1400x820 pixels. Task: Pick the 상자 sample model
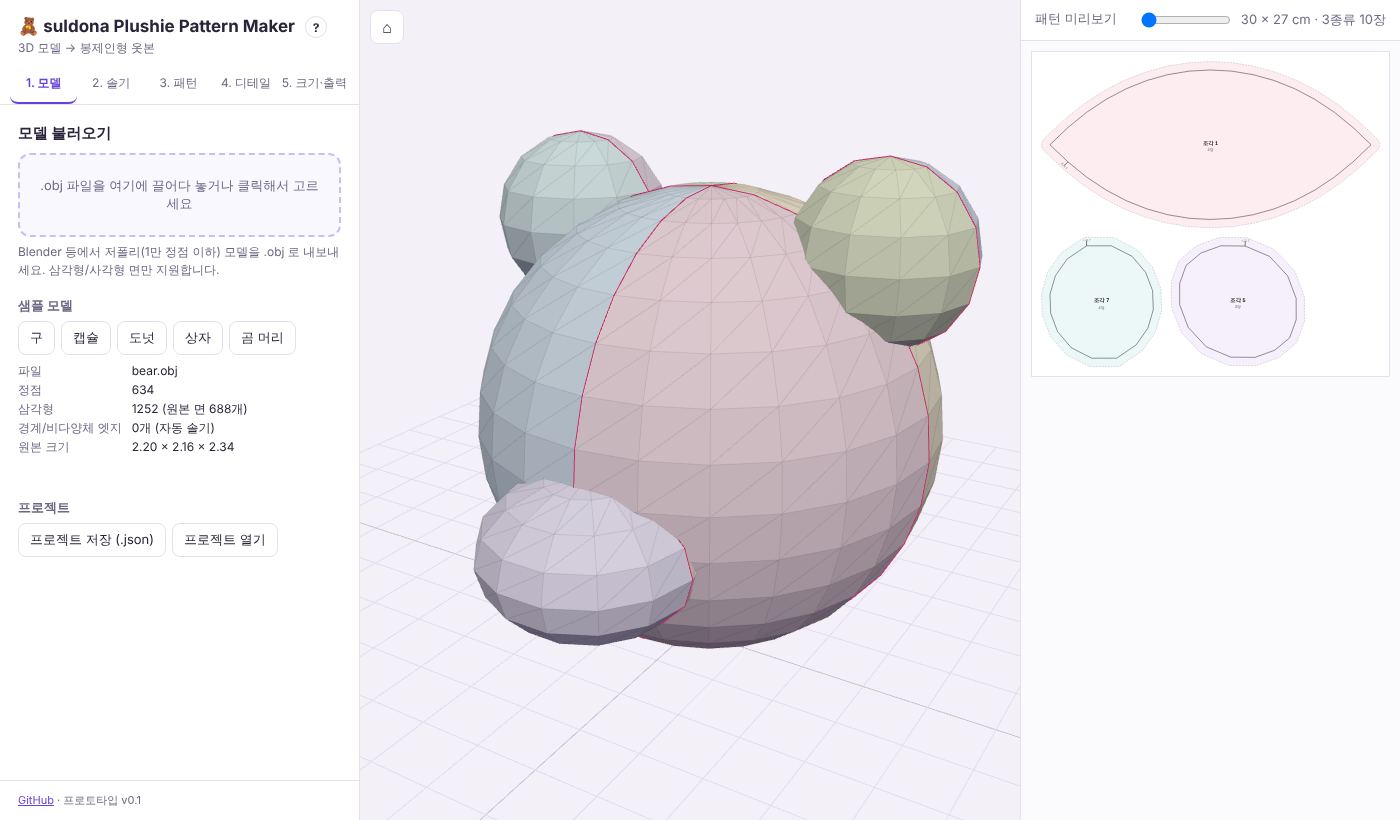tap(198, 338)
